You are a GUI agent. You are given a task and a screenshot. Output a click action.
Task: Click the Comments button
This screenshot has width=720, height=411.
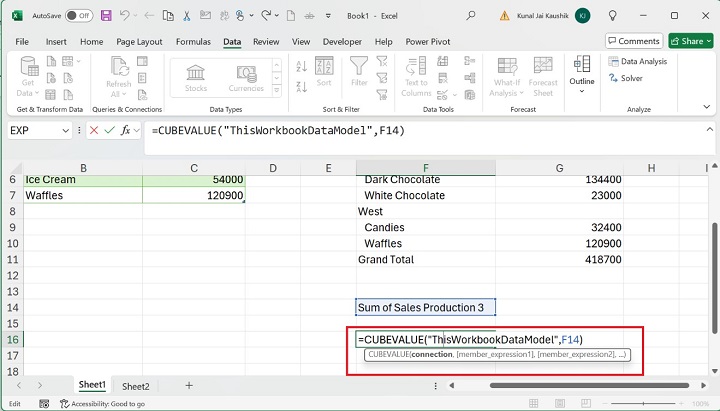tap(633, 41)
